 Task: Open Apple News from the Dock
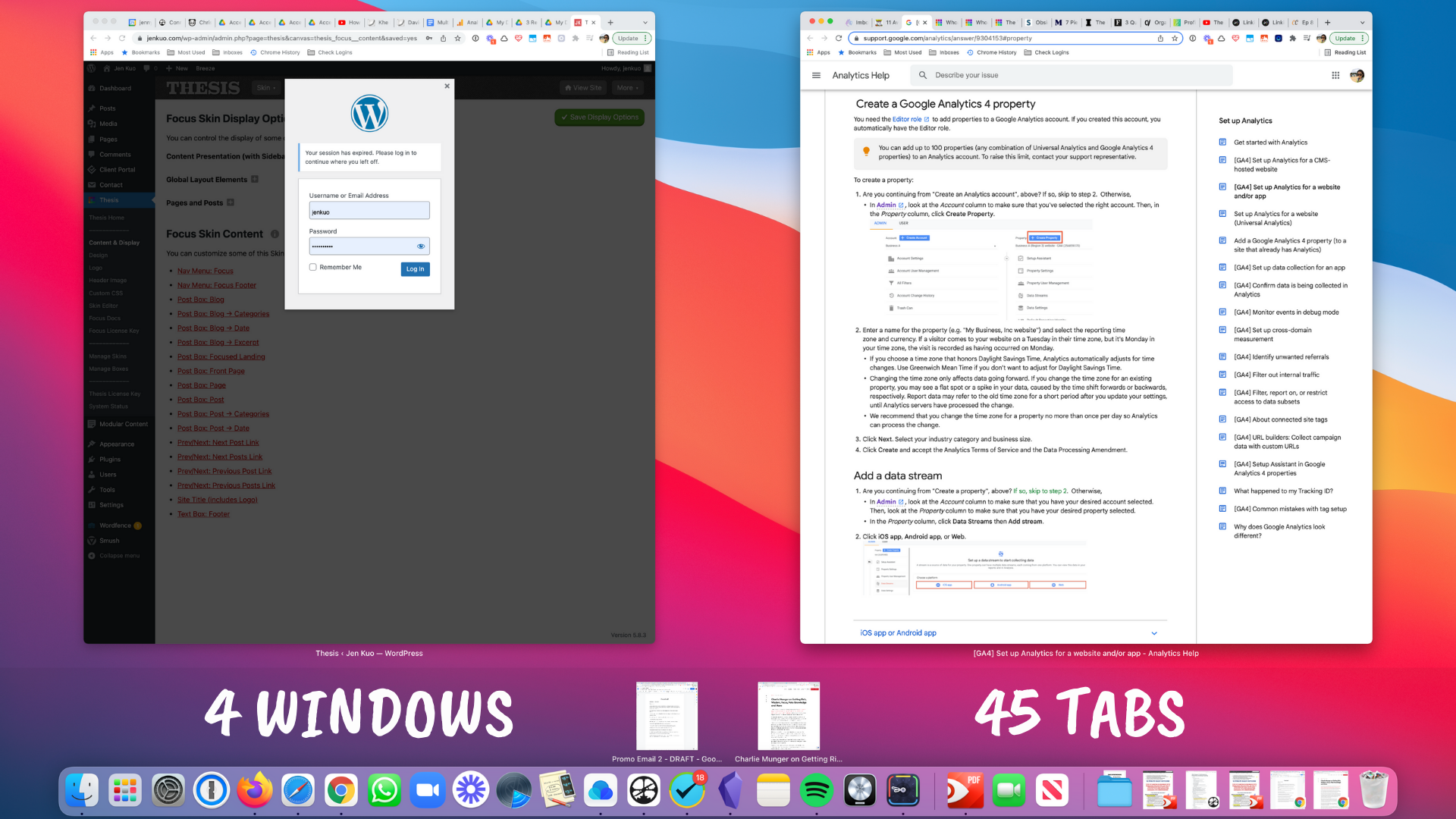pyautogui.click(x=1052, y=791)
